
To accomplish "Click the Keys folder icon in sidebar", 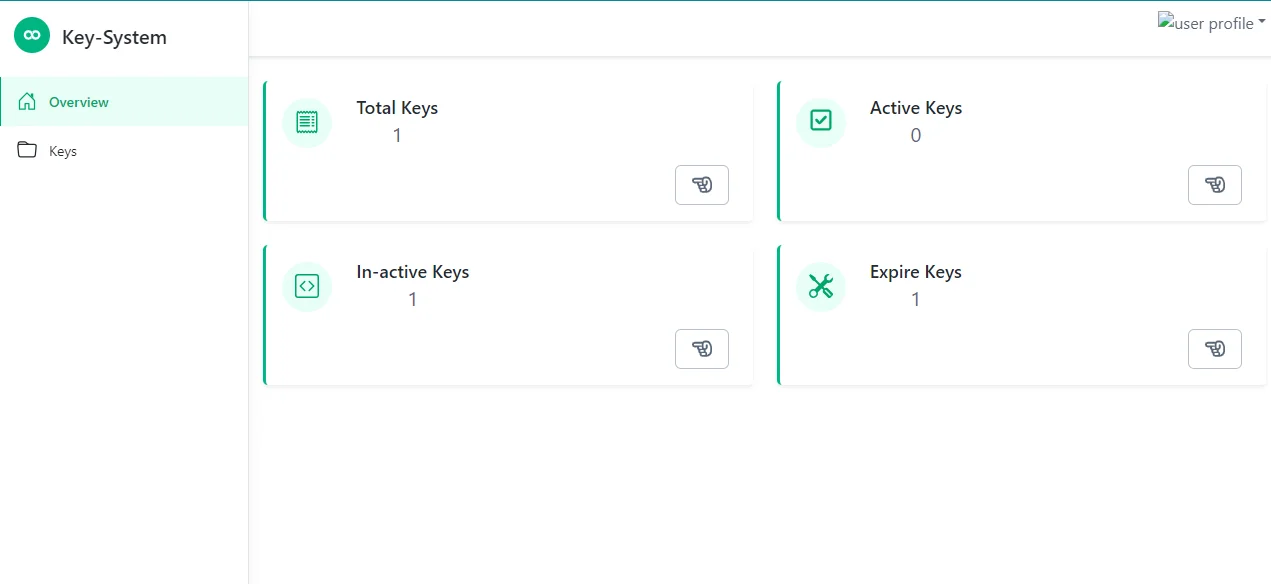I will (x=27, y=151).
